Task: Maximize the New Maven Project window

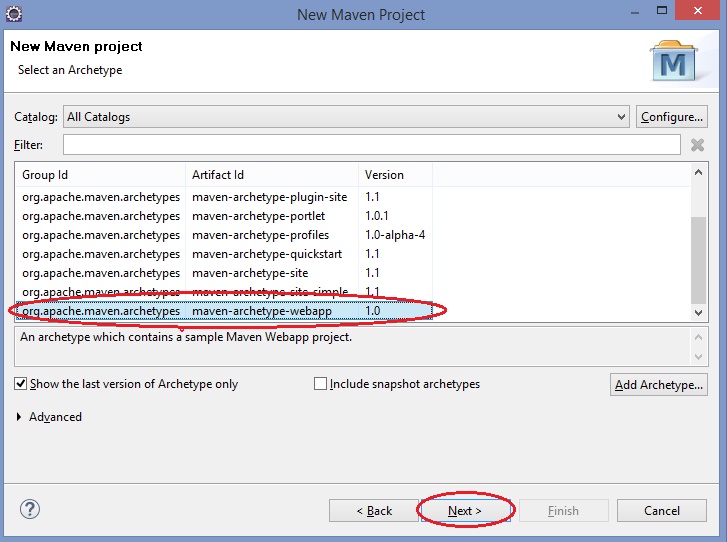Action: pyautogui.click(x=662, y=10)
